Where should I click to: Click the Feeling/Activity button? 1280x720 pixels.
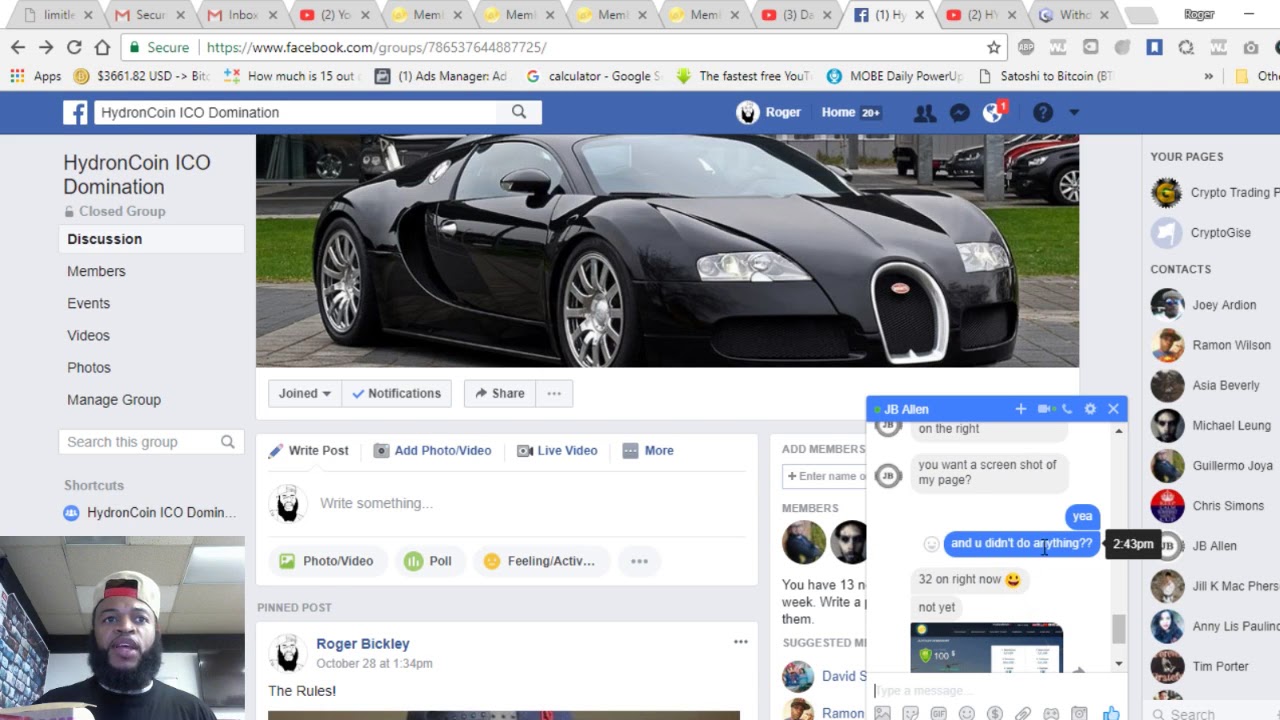(540, 561)
